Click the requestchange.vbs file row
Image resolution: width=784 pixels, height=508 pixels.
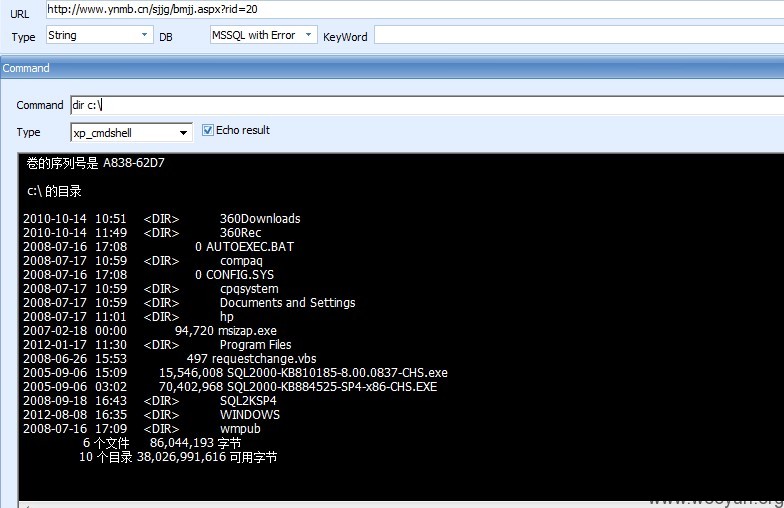(x=170, y=358)
